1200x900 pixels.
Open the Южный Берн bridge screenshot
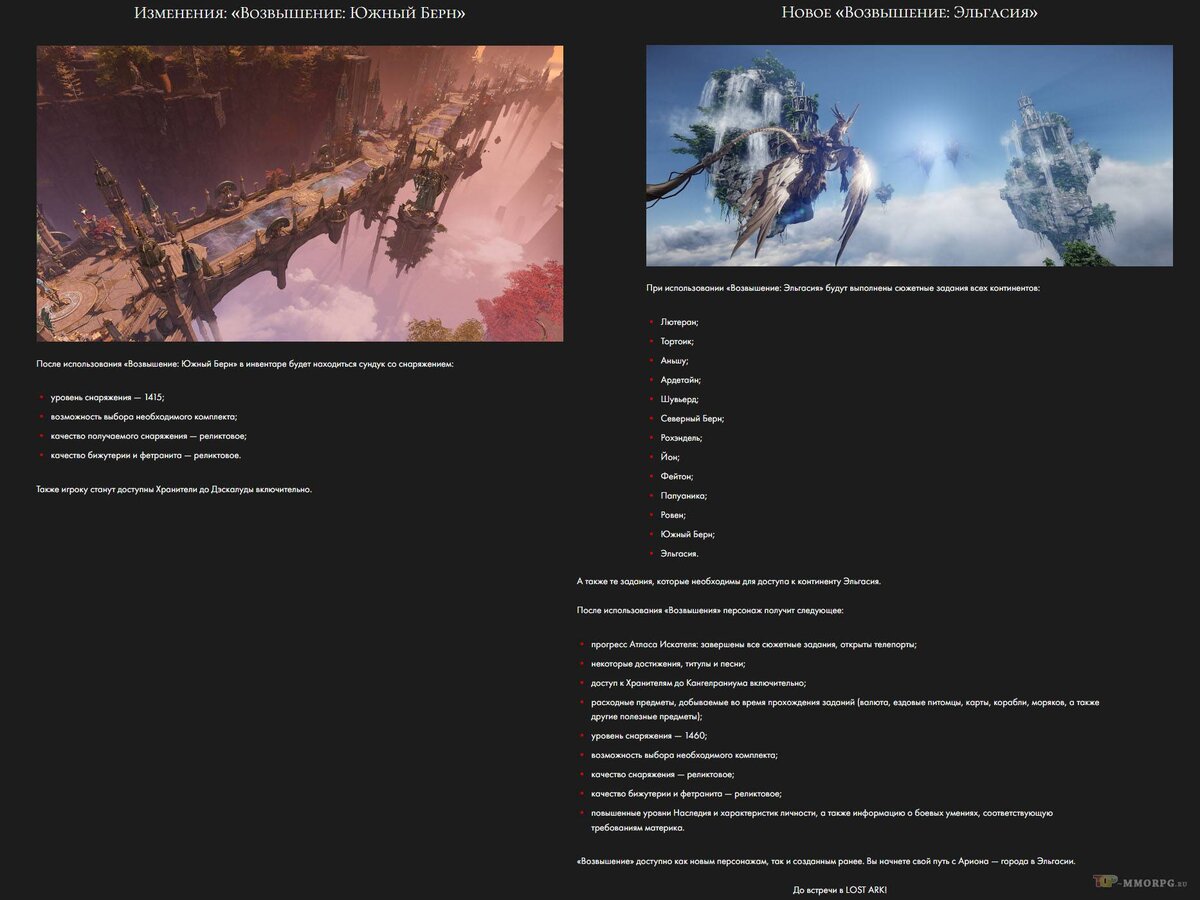(300, 193)
